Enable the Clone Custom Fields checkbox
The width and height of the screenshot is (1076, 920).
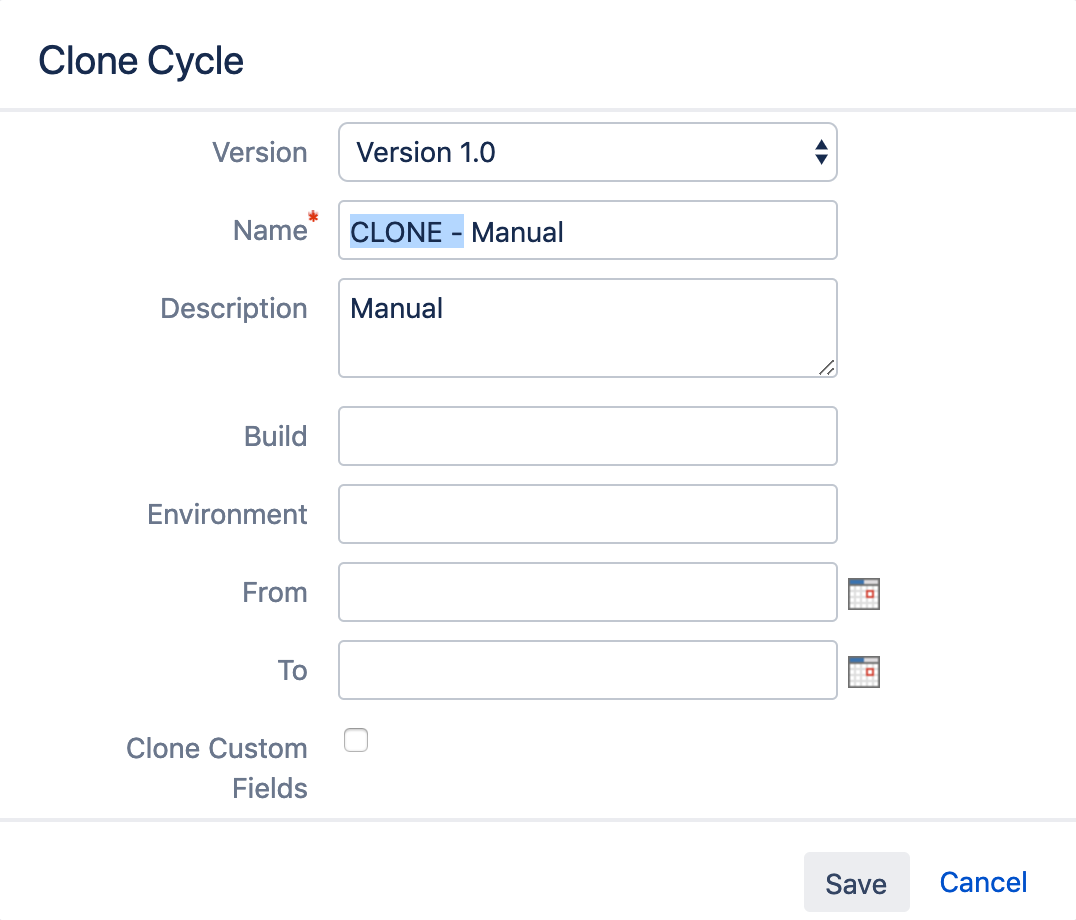tap(356, 740)
